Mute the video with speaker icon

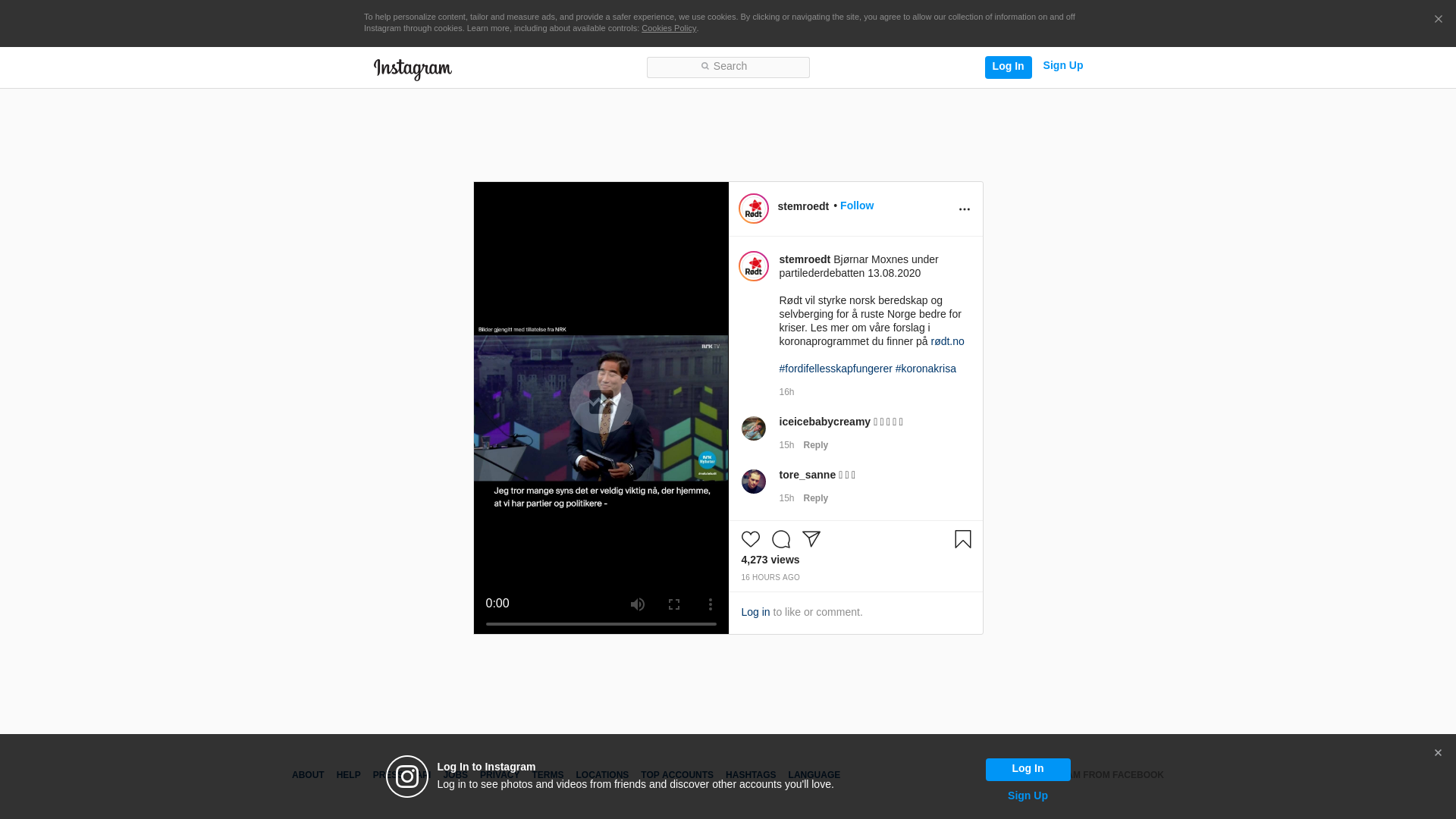pyautogui.click(x=637, y=604)
